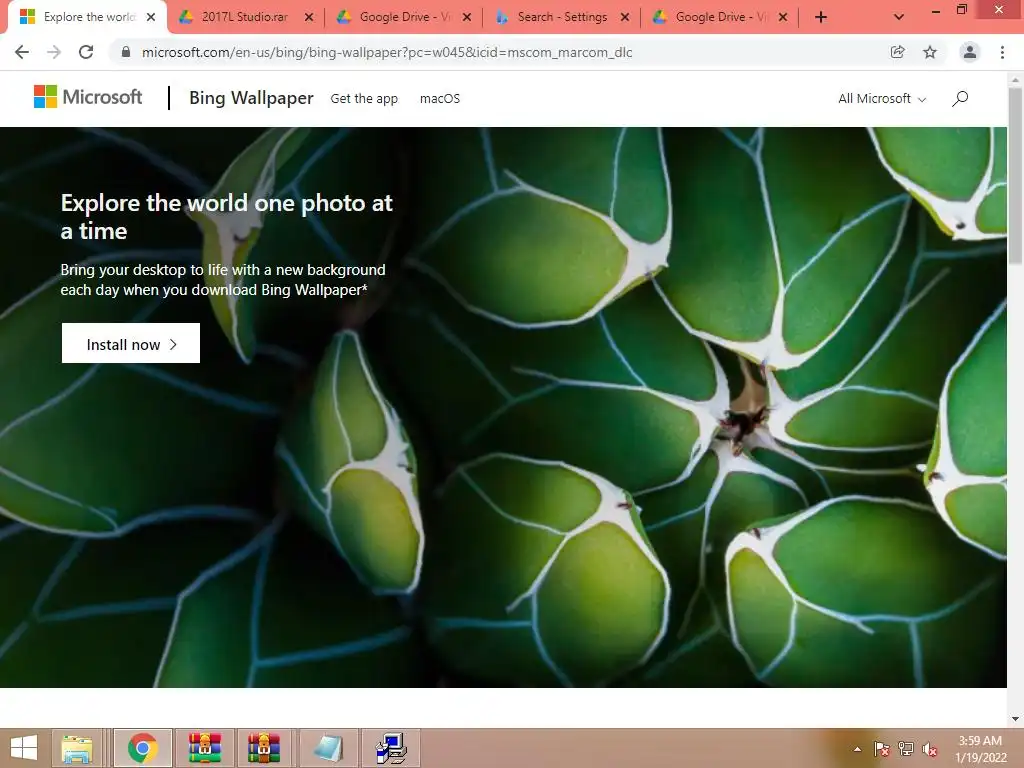Open File Explorer from taskbar
1024x768 pixels.
pyautogui.click(x=76, y=748)
